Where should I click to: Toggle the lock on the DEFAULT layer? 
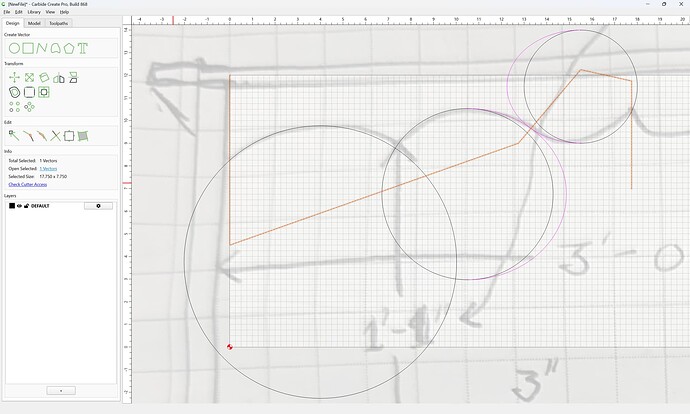tap(26, 206)
